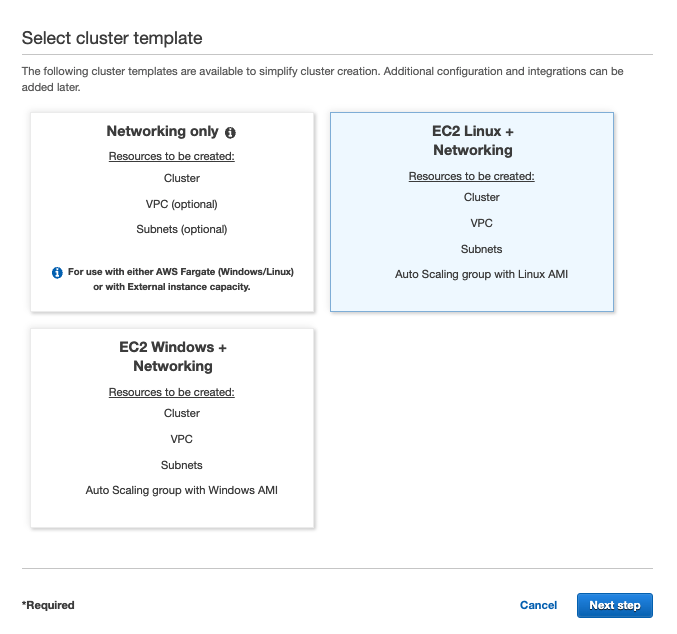Click 'Subnets' in the EC2 Windows card
Image resolution: width=677 pixels, height=634 pixels.
tap(182, 465)
